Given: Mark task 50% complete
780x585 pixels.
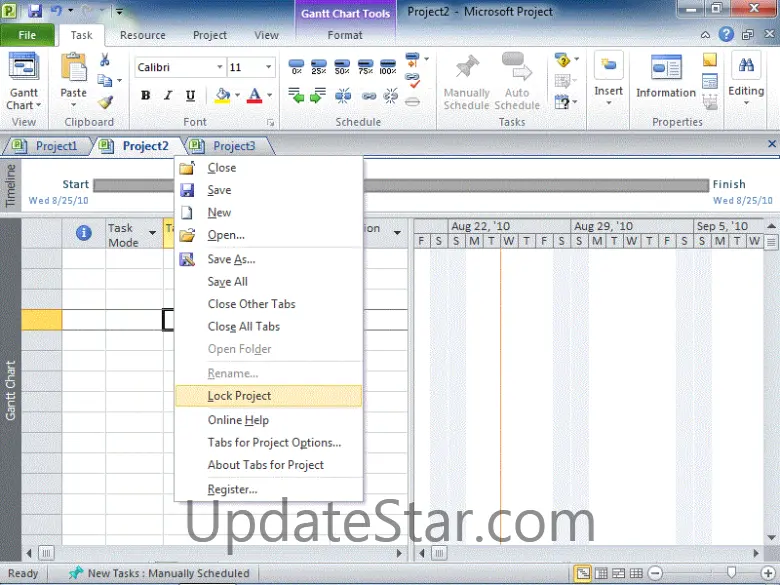Looking at the screenshot, I should click(342, 67).
